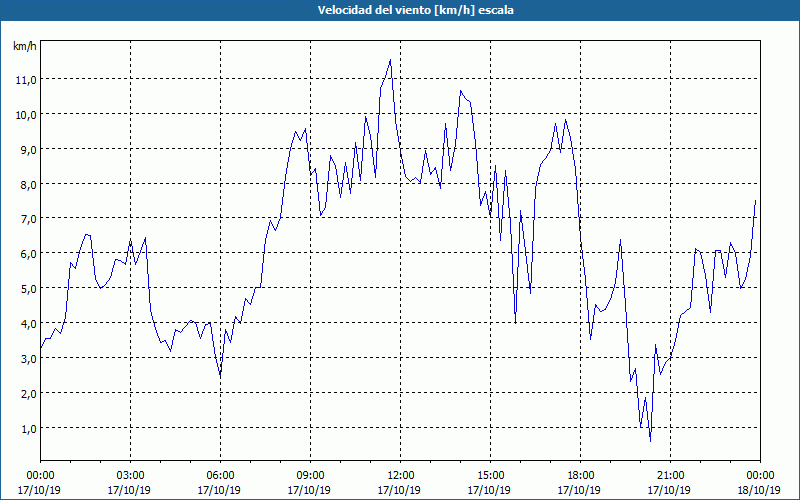Image resolution: width=800 pixels, height=500 pixels.
Task: Select the 1,0 y-axis value
Action: click(x=28, y=429)
